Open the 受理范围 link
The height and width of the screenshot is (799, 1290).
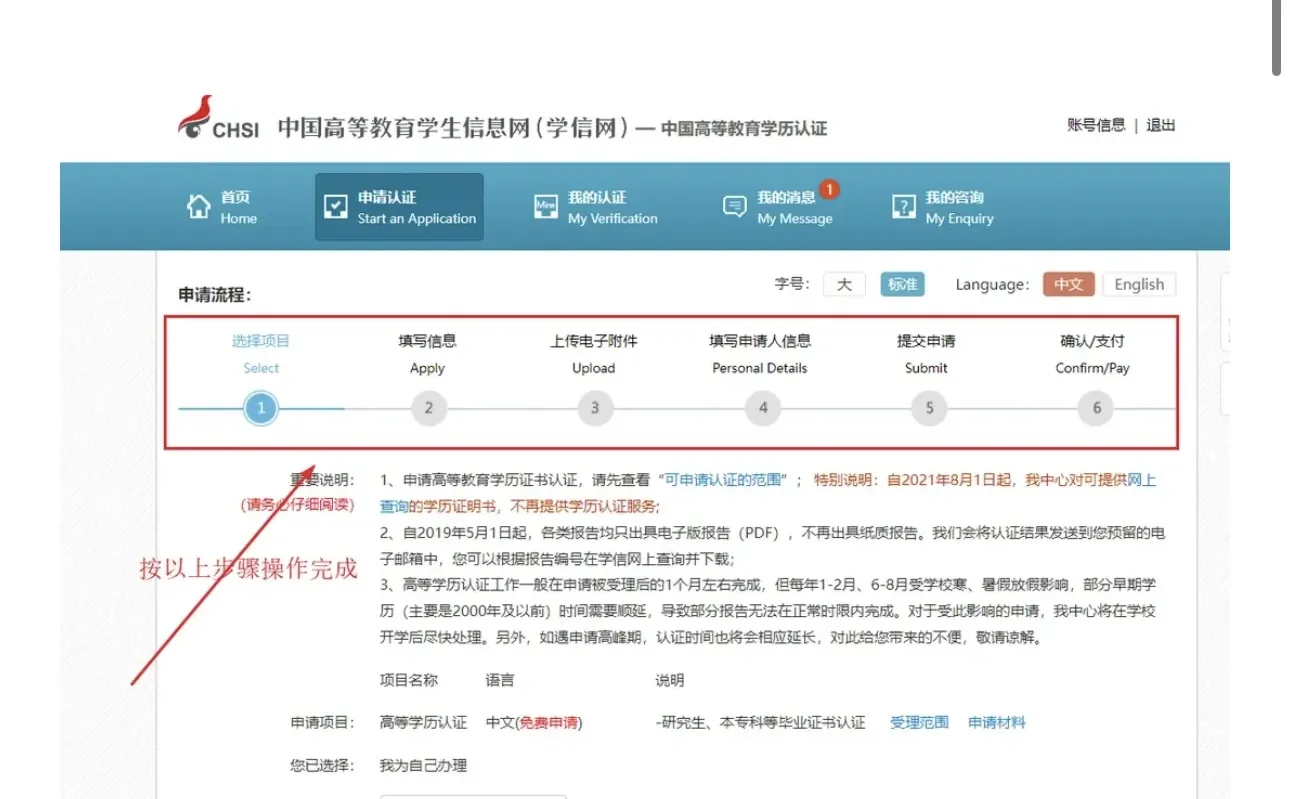click(x=919, y=722)
